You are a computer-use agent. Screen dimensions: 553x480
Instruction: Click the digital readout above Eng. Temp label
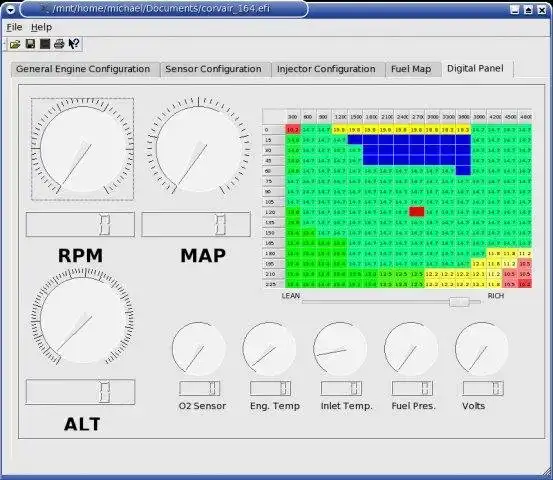(271, 388)
